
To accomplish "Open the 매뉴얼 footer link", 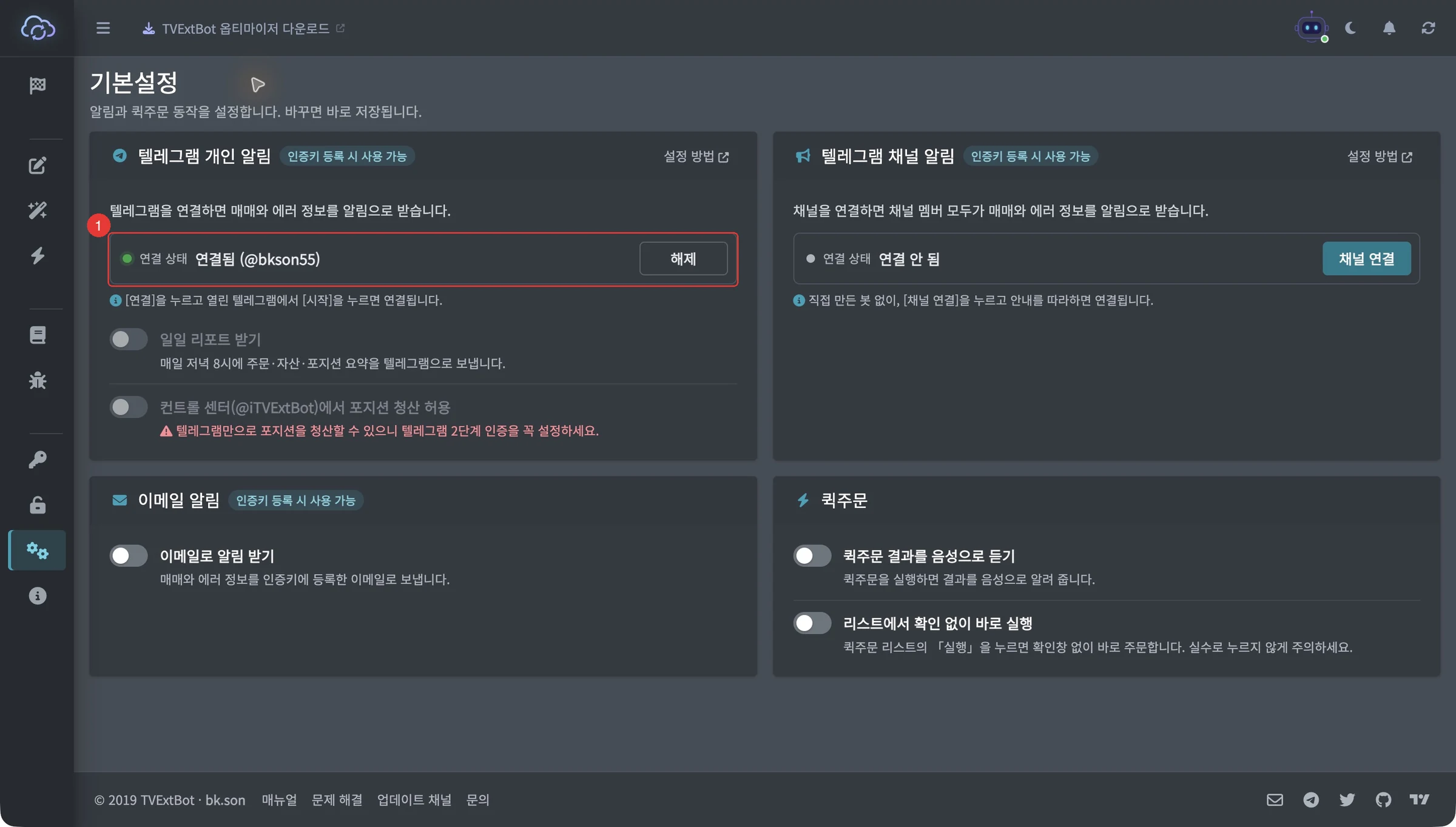I will tap(279, 800).
